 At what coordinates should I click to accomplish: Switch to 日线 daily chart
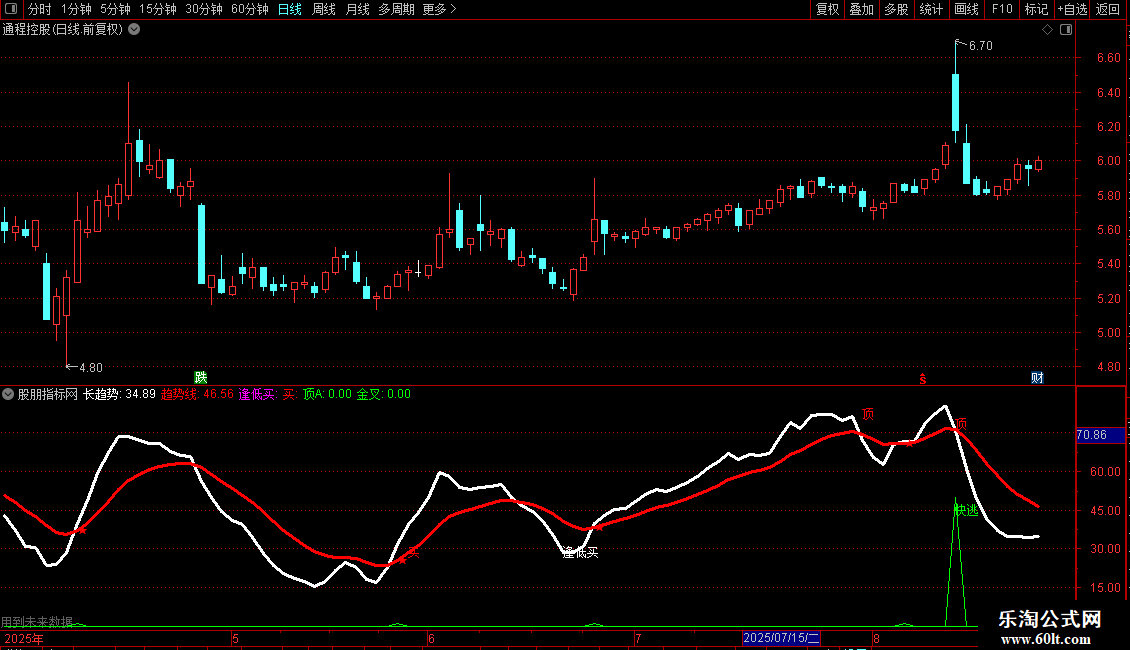[x=290, y=9]
